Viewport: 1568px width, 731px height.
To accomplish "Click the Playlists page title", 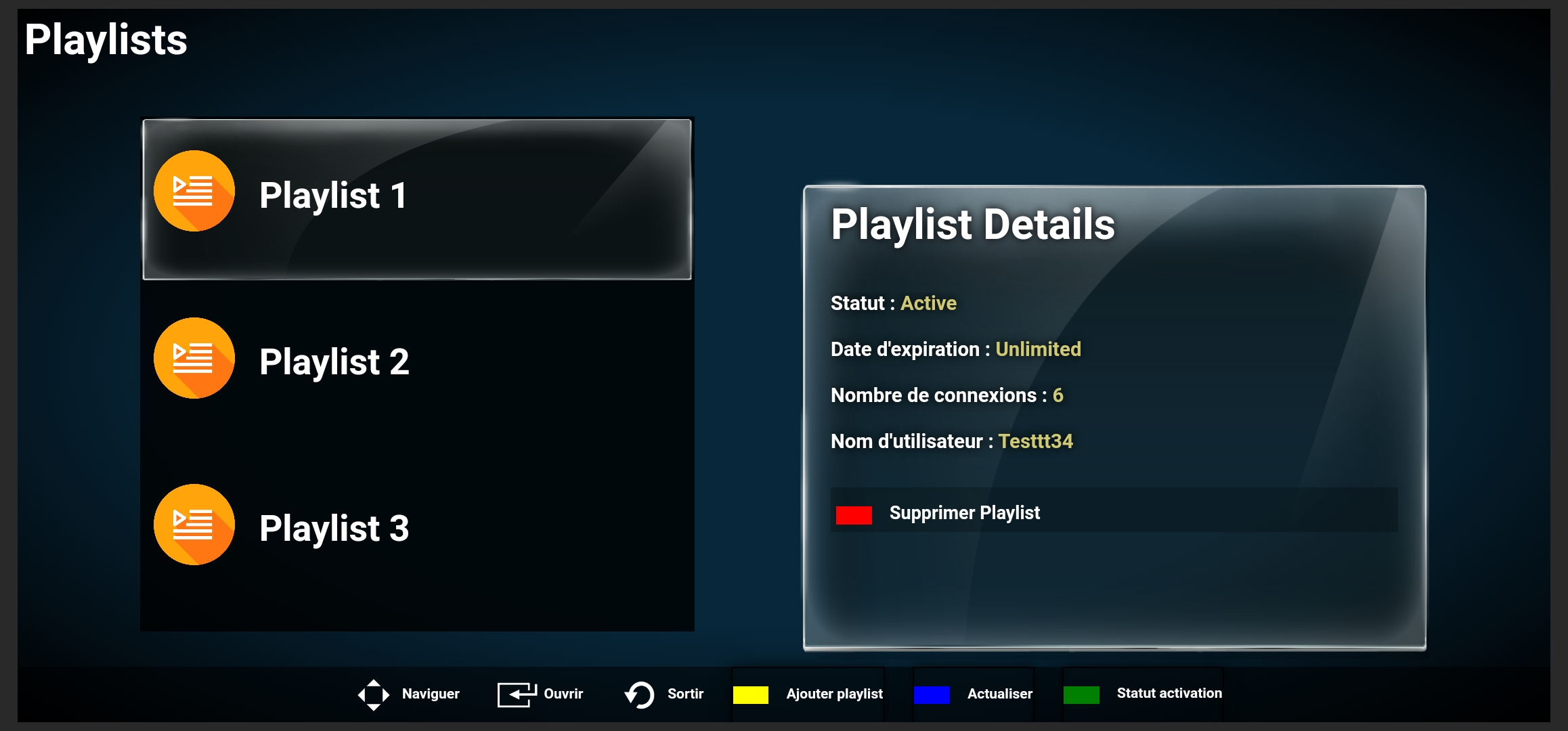I will coord(106,41).
